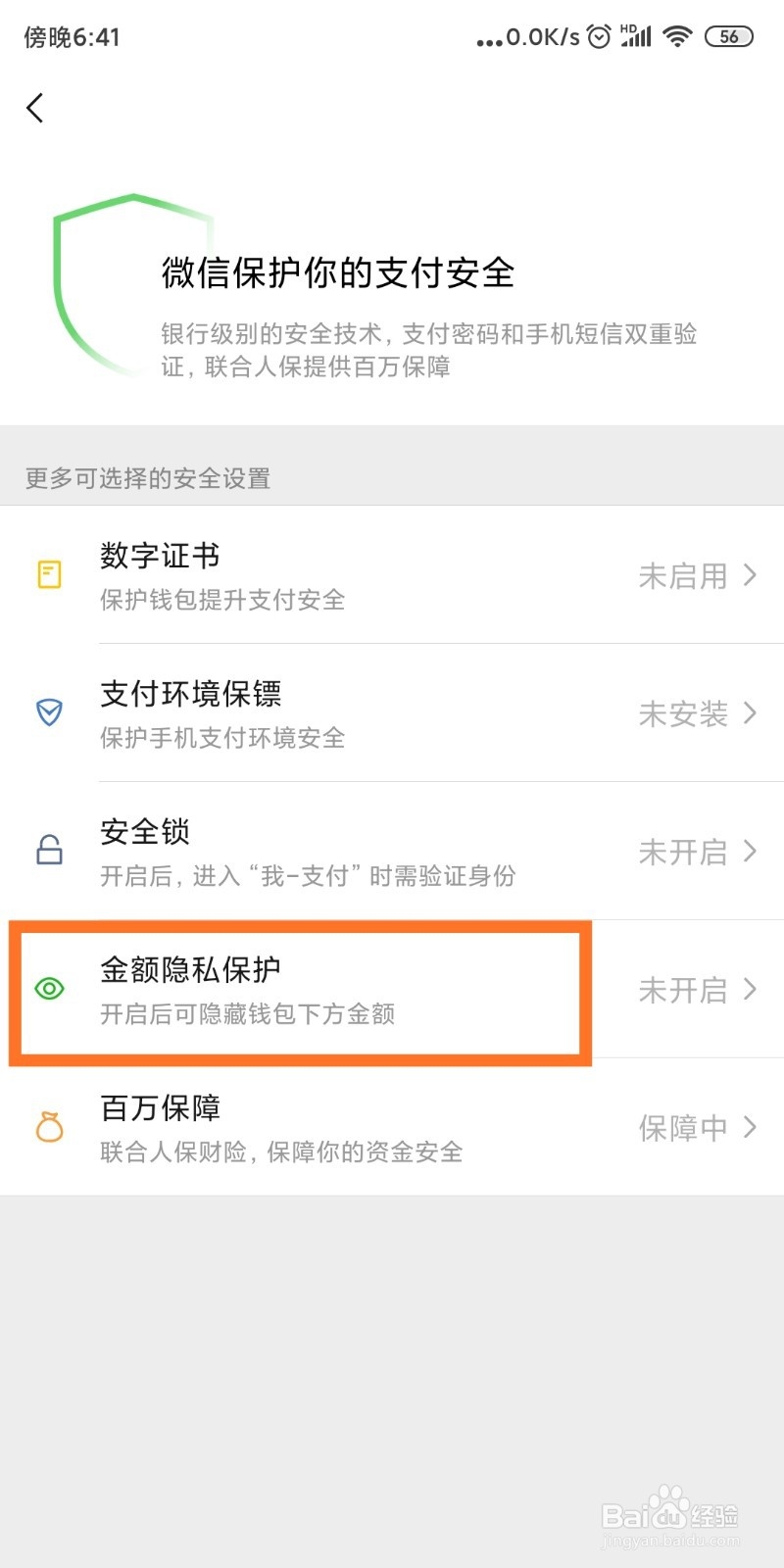Select the 安全锁 option title
Image resolution: width=784 pixels, height=1568 pixels.
point(145,832)
